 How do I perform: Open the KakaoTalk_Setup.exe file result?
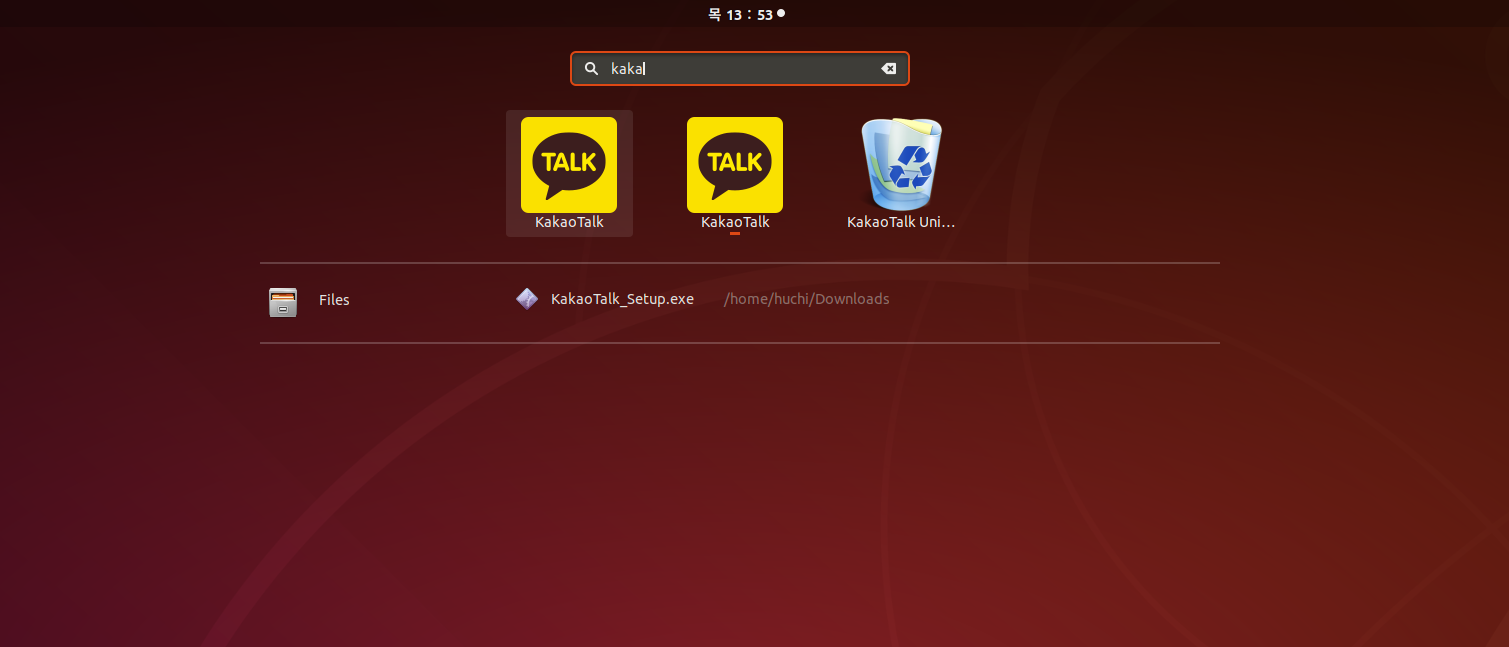click(622, 299)
